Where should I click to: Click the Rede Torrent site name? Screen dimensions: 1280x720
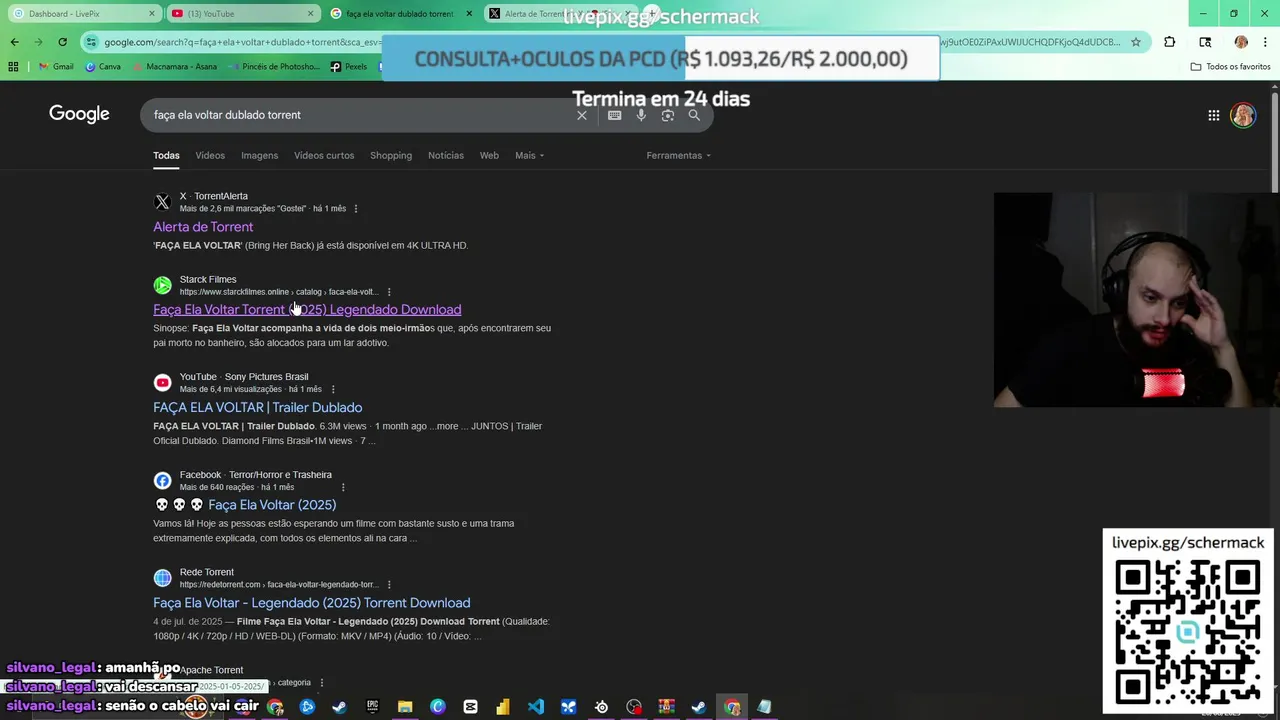point(207,572)
